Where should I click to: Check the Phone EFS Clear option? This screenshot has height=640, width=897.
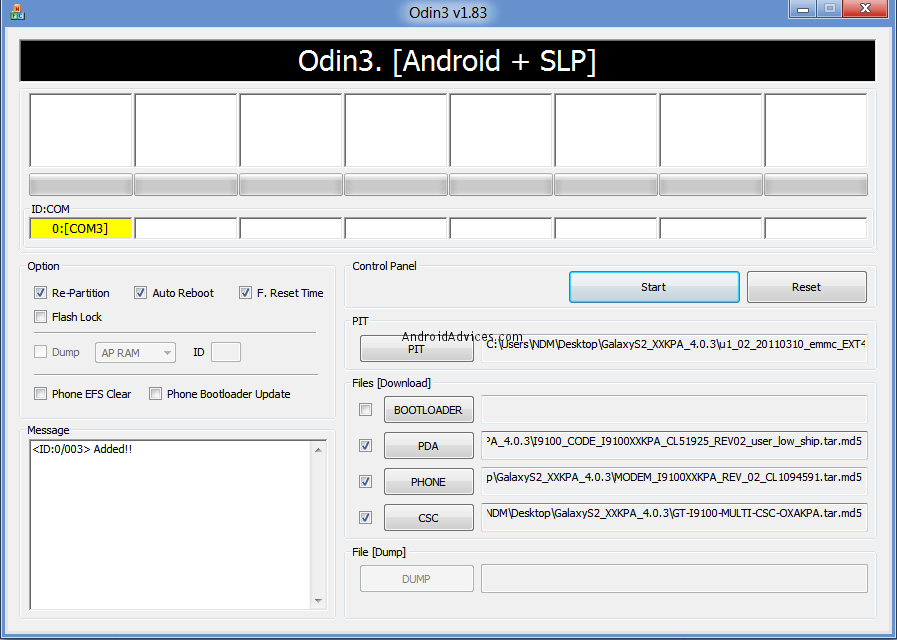(x=40, y=393)
